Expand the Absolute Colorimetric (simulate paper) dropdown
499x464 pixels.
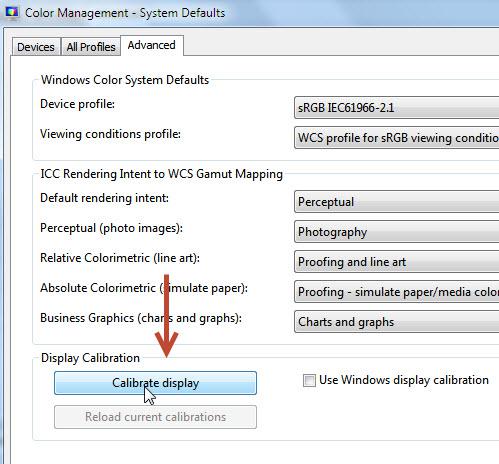396,292
